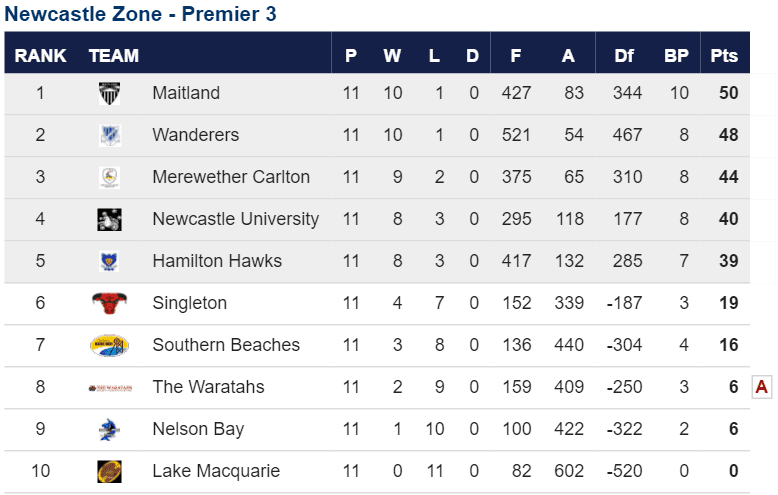Click the Newcastle Zone - Premier 3 heading

pos(140,14)
